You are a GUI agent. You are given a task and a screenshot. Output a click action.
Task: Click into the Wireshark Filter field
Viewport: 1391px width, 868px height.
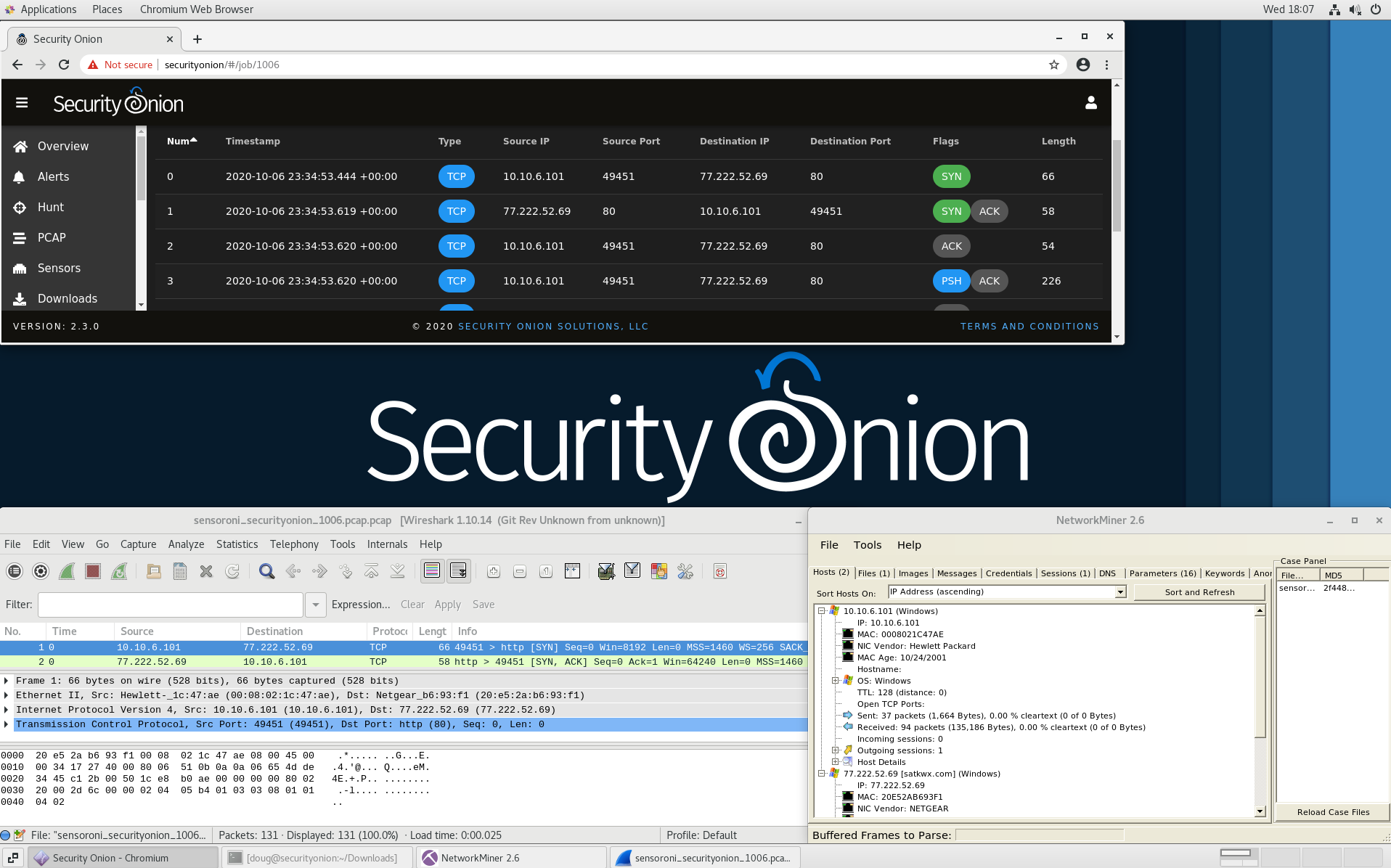(171, 605)
